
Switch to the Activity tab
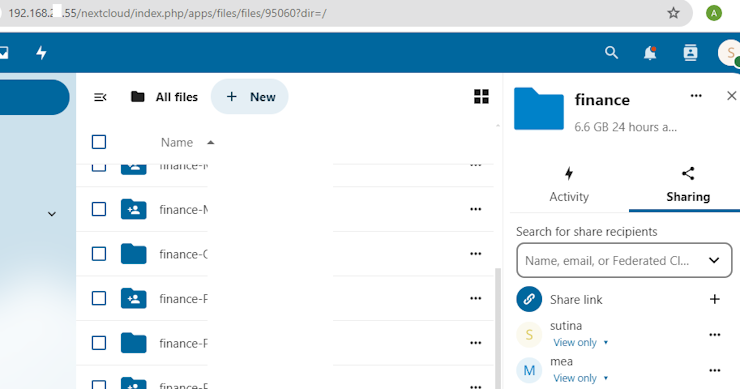pos(569,185)
